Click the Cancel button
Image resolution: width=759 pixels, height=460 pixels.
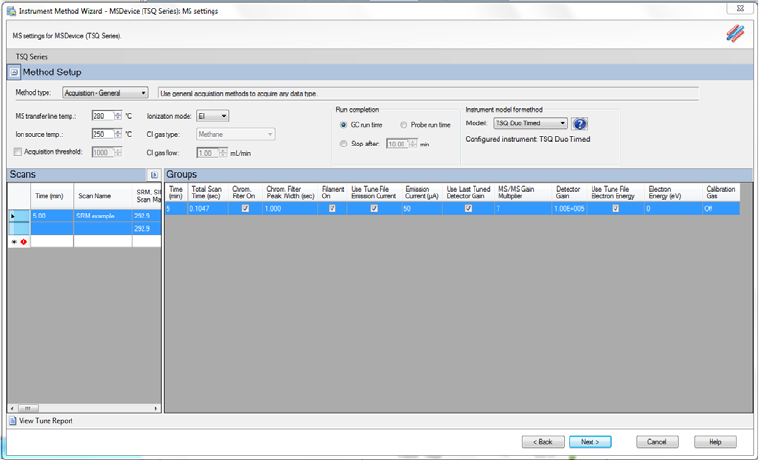657,442
